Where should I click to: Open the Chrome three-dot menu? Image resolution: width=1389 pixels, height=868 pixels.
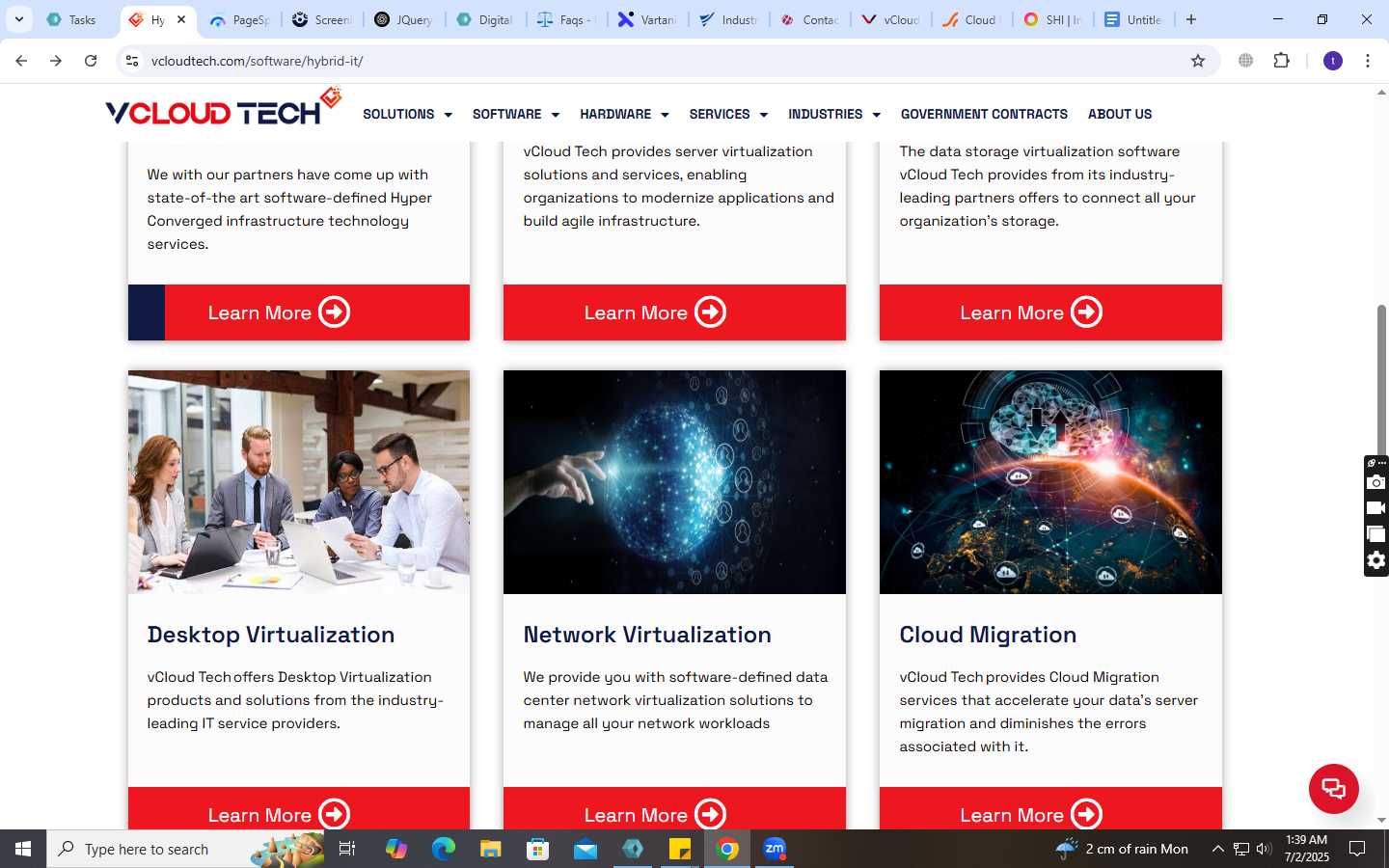[1368, 61]
